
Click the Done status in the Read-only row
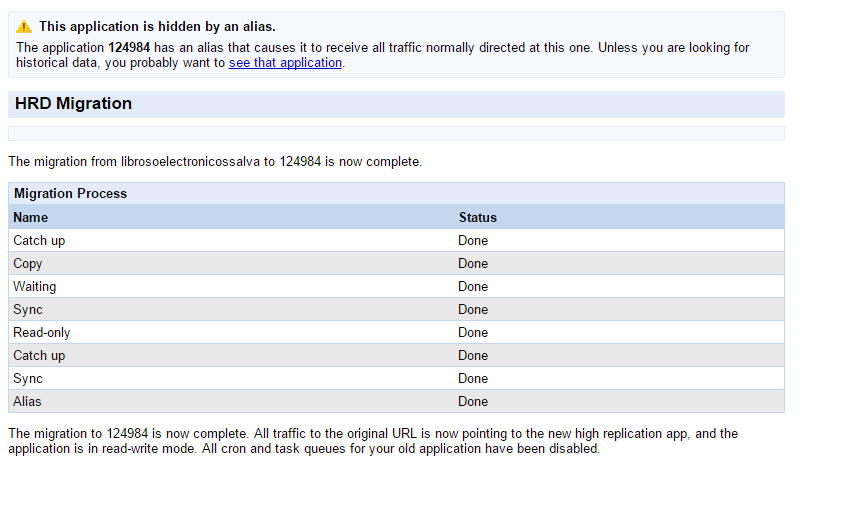pyautogui.click(x=473, y=333)
